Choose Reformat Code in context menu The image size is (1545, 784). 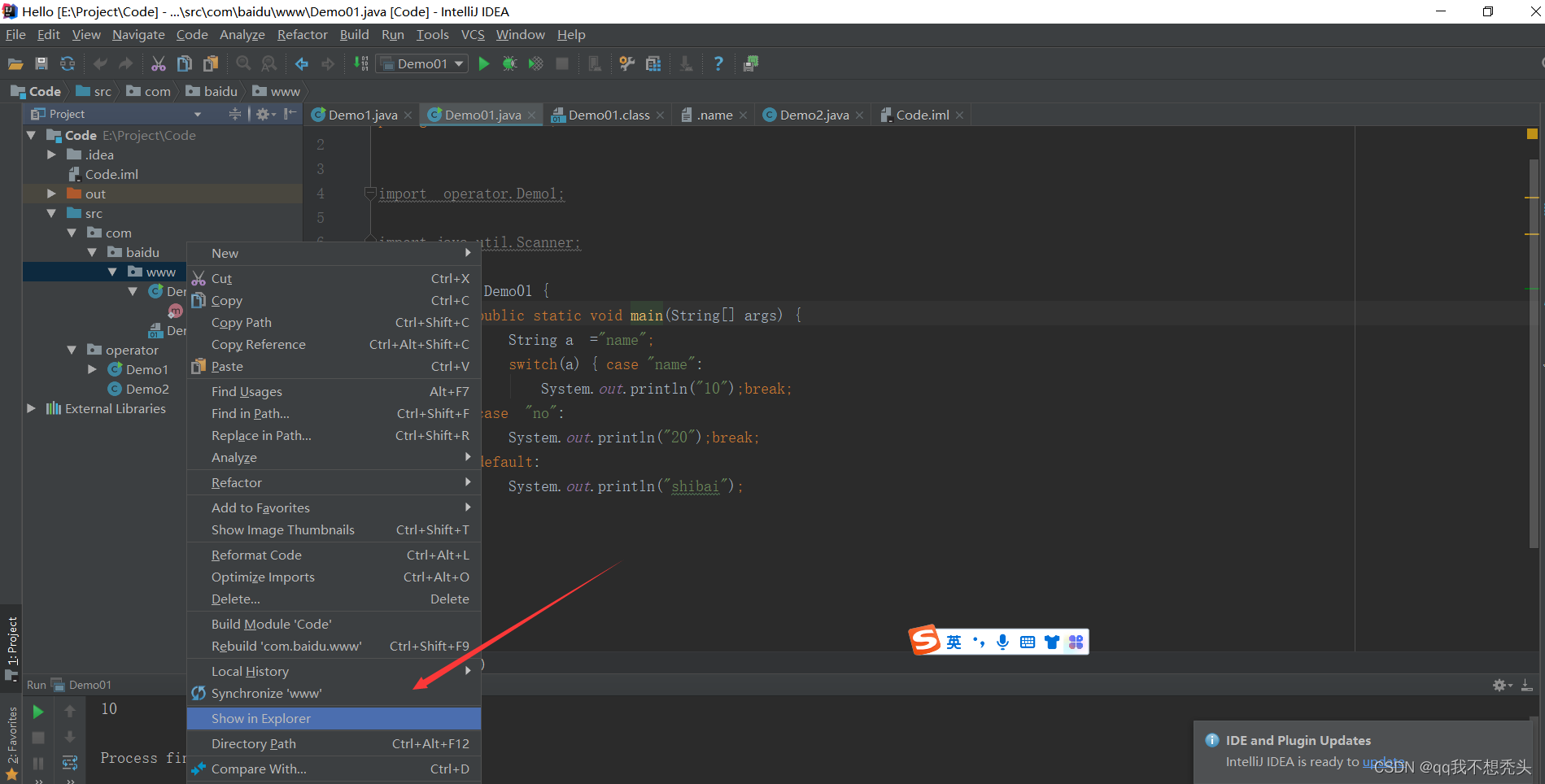[334, 555]
